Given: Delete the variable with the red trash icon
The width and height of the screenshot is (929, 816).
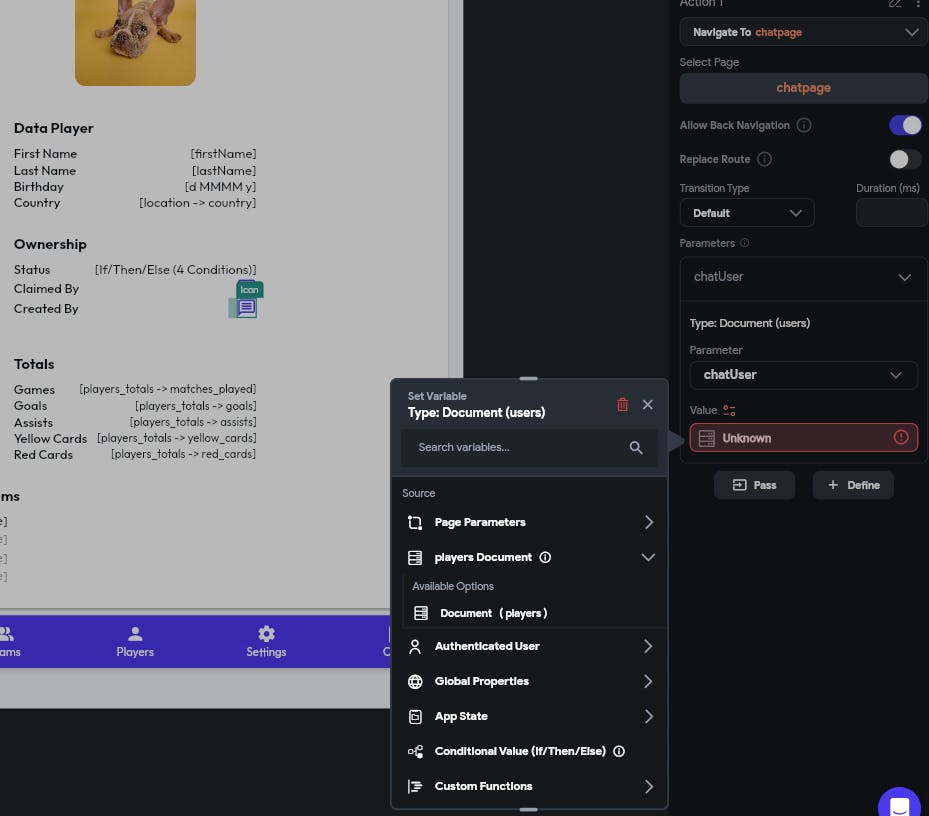Looking at the screenshot, I should (622, 405).
